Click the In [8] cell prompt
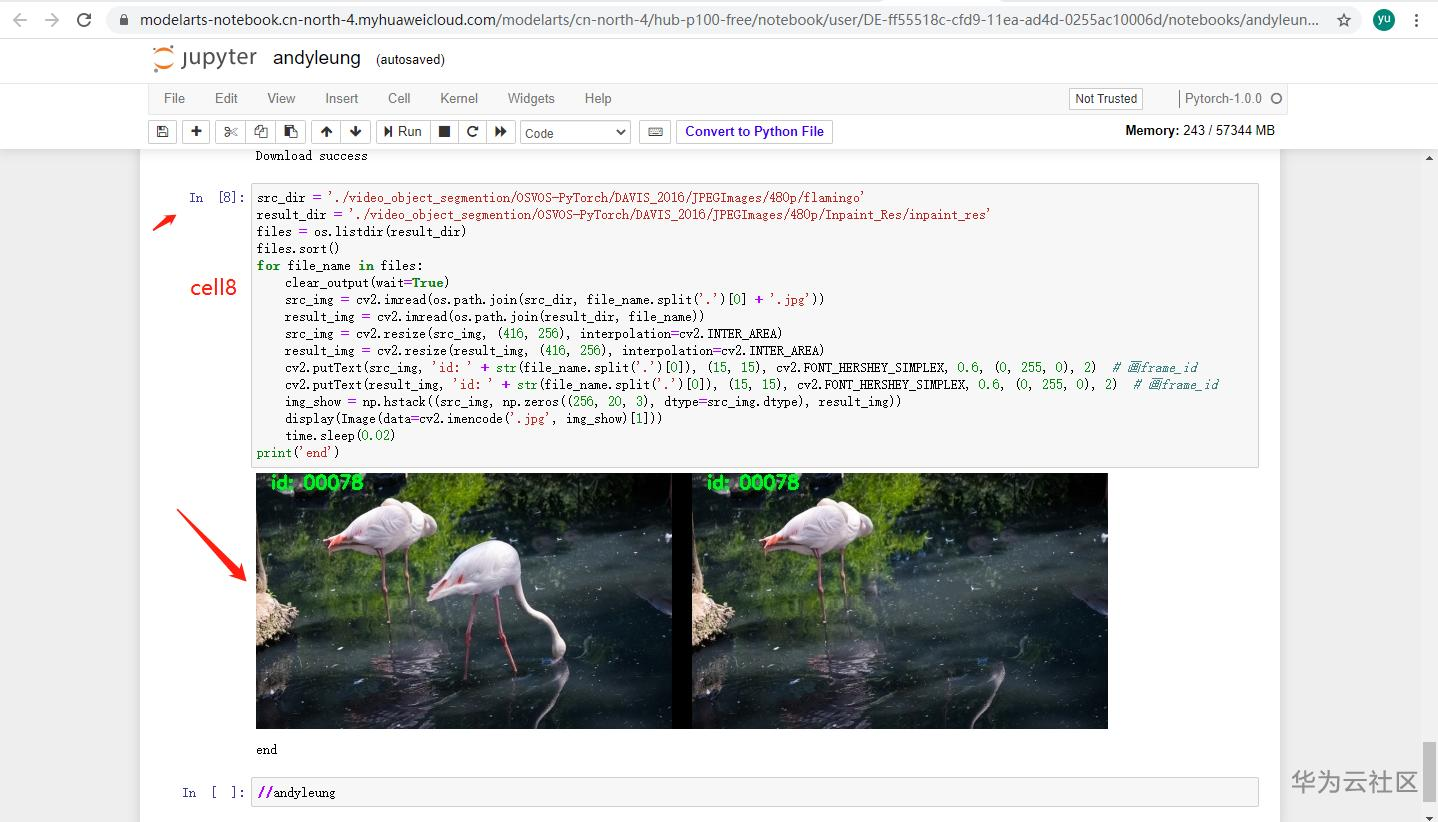This screenshot has height=822, width=1438. point(217,198)
